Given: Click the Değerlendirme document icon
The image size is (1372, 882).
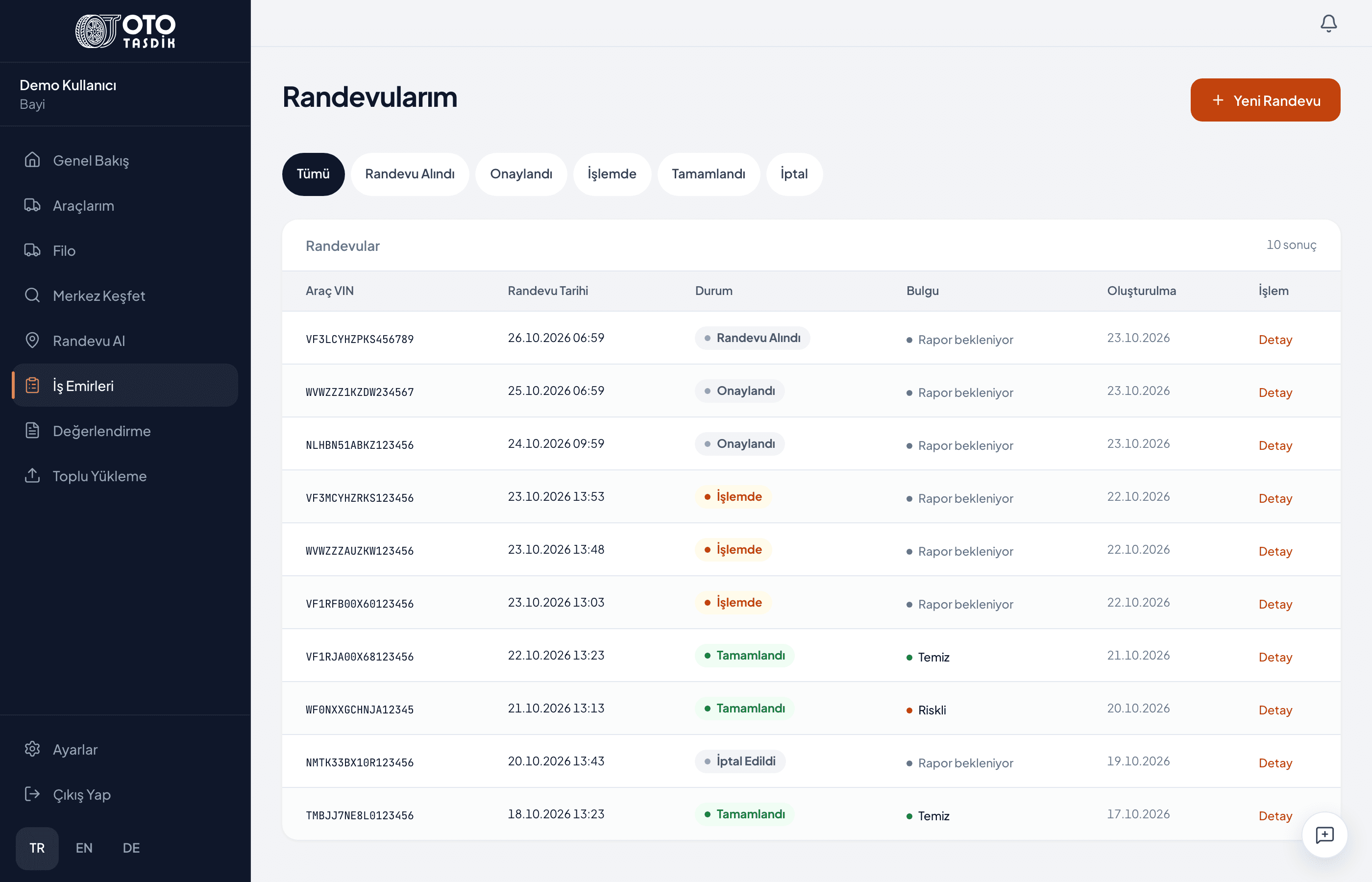Looking at the screenshot, I should (33, 430).
